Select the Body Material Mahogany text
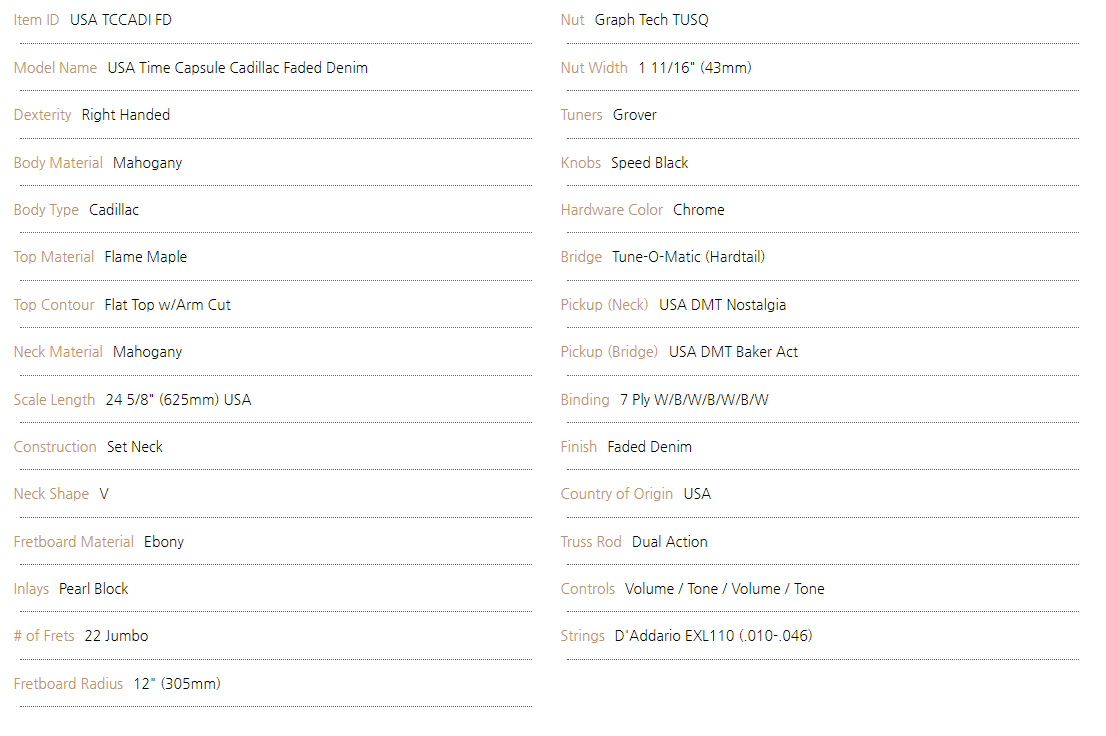 click(x=147, y=163)
